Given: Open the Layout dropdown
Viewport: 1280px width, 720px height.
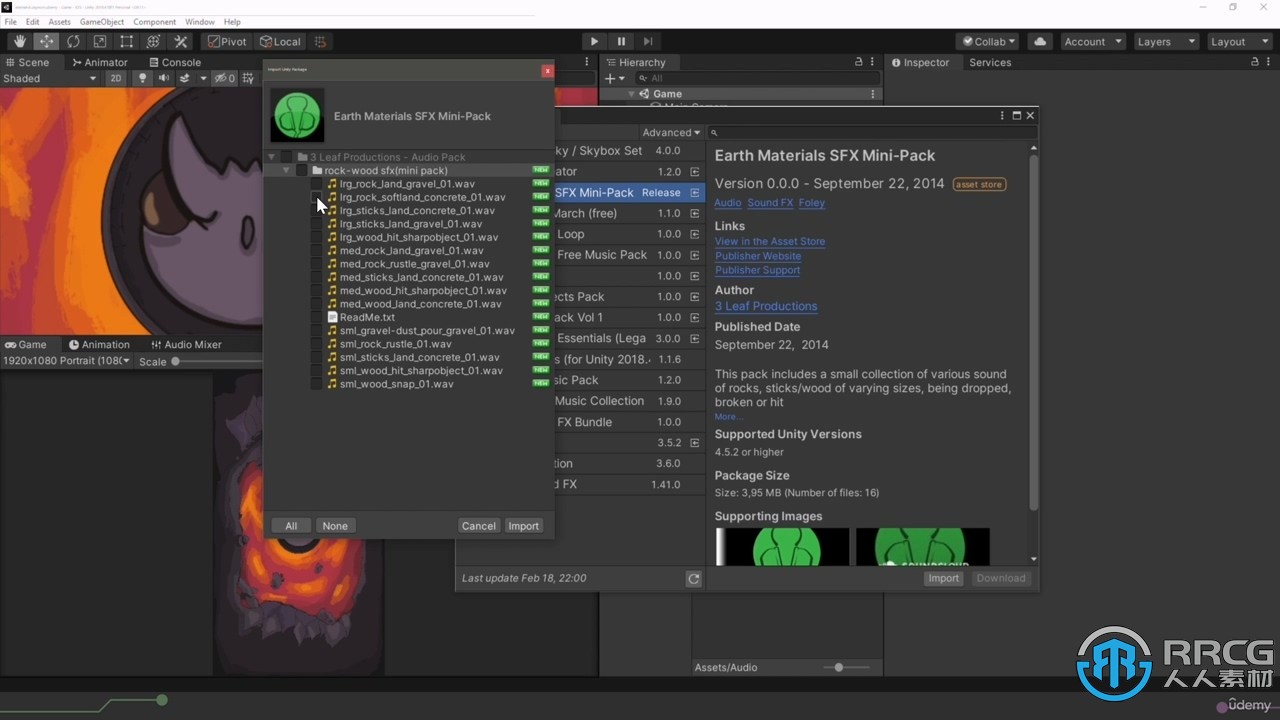Looking at the screenshot, I should click(x=1238, y=41).
